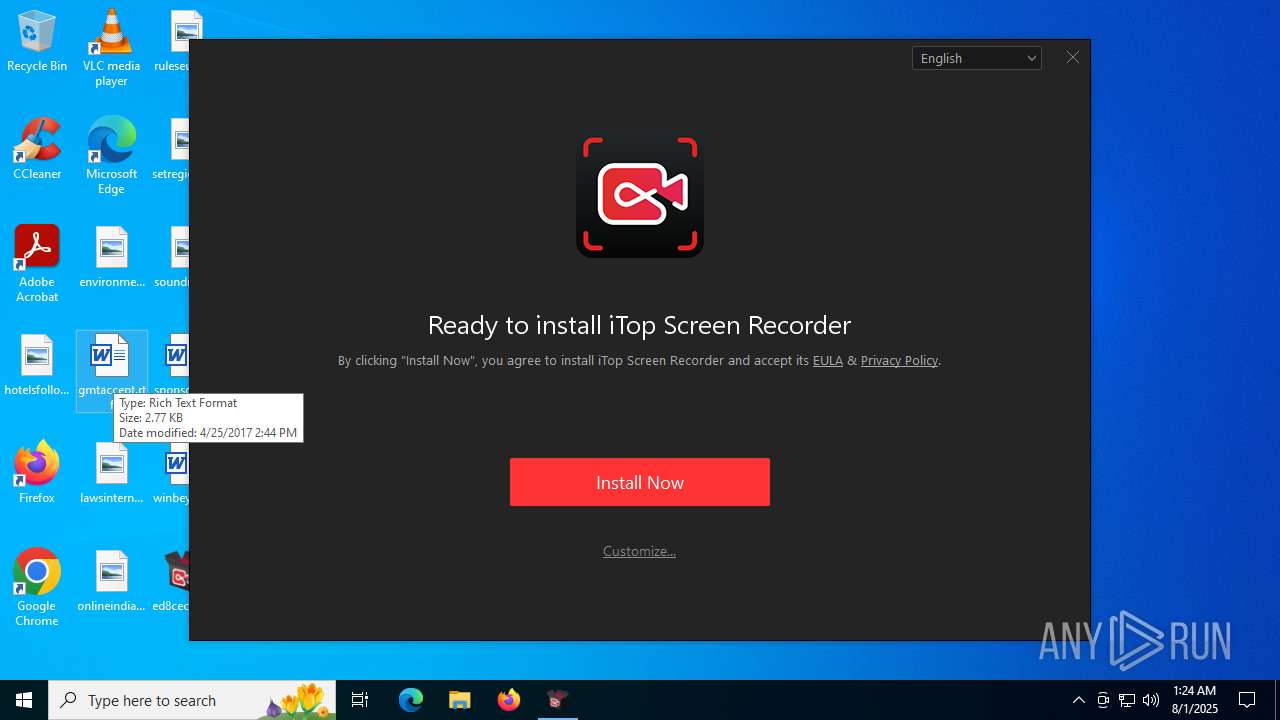
Task: Open the notification center icon
Action: tap(1247, 700)
